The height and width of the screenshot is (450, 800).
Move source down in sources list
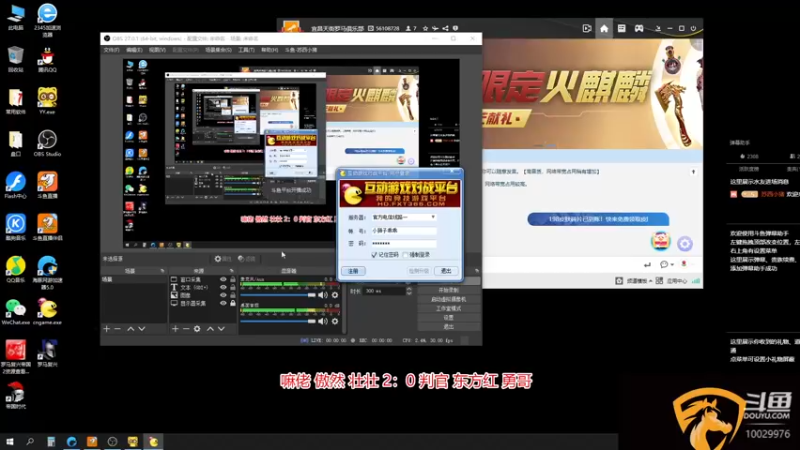221,329
